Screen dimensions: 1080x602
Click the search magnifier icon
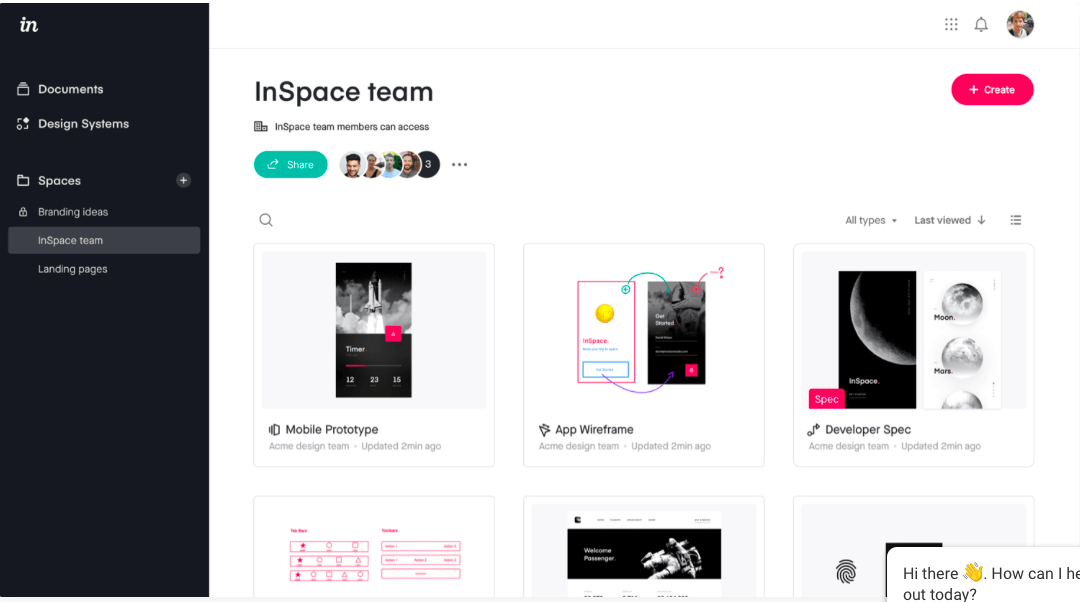coord(266,220)
